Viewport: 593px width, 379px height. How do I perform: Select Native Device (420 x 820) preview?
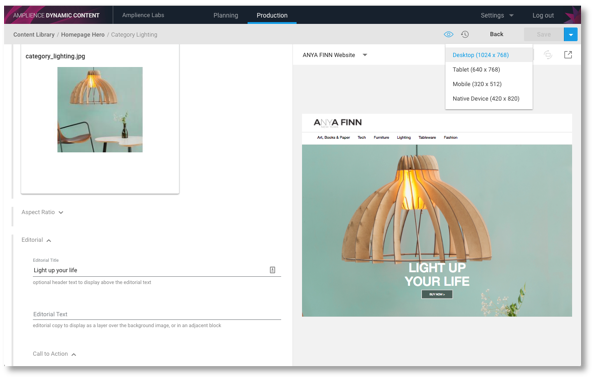click(489, 98)
